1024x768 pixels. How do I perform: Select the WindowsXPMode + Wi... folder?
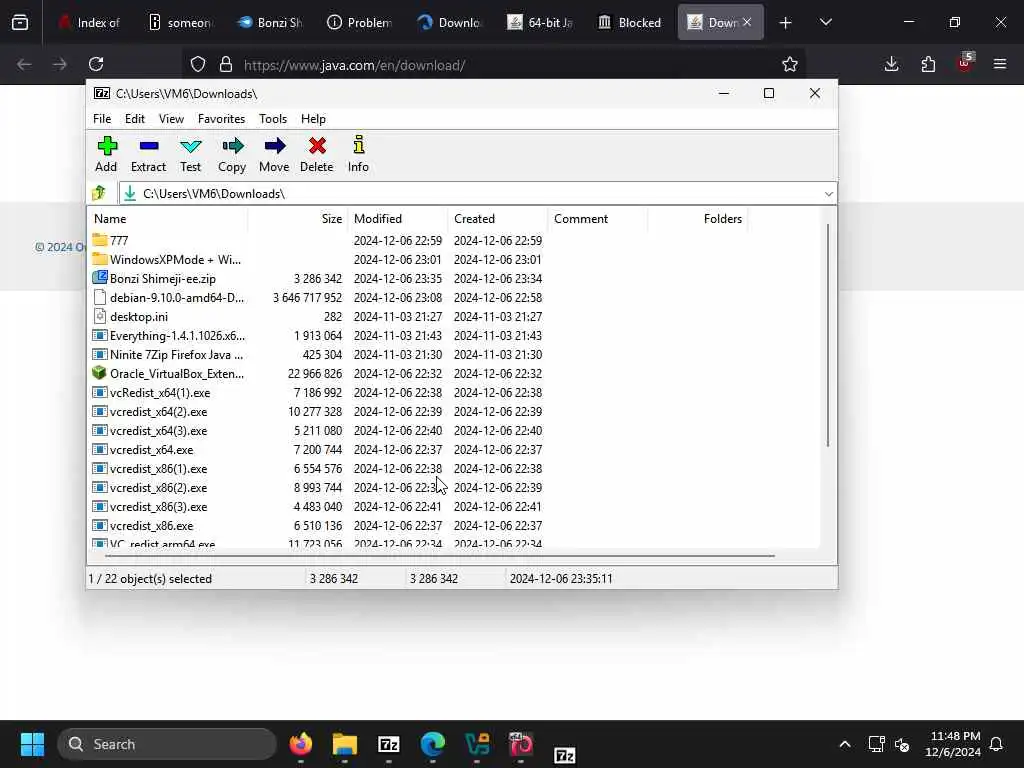click(x=175, y=259)
